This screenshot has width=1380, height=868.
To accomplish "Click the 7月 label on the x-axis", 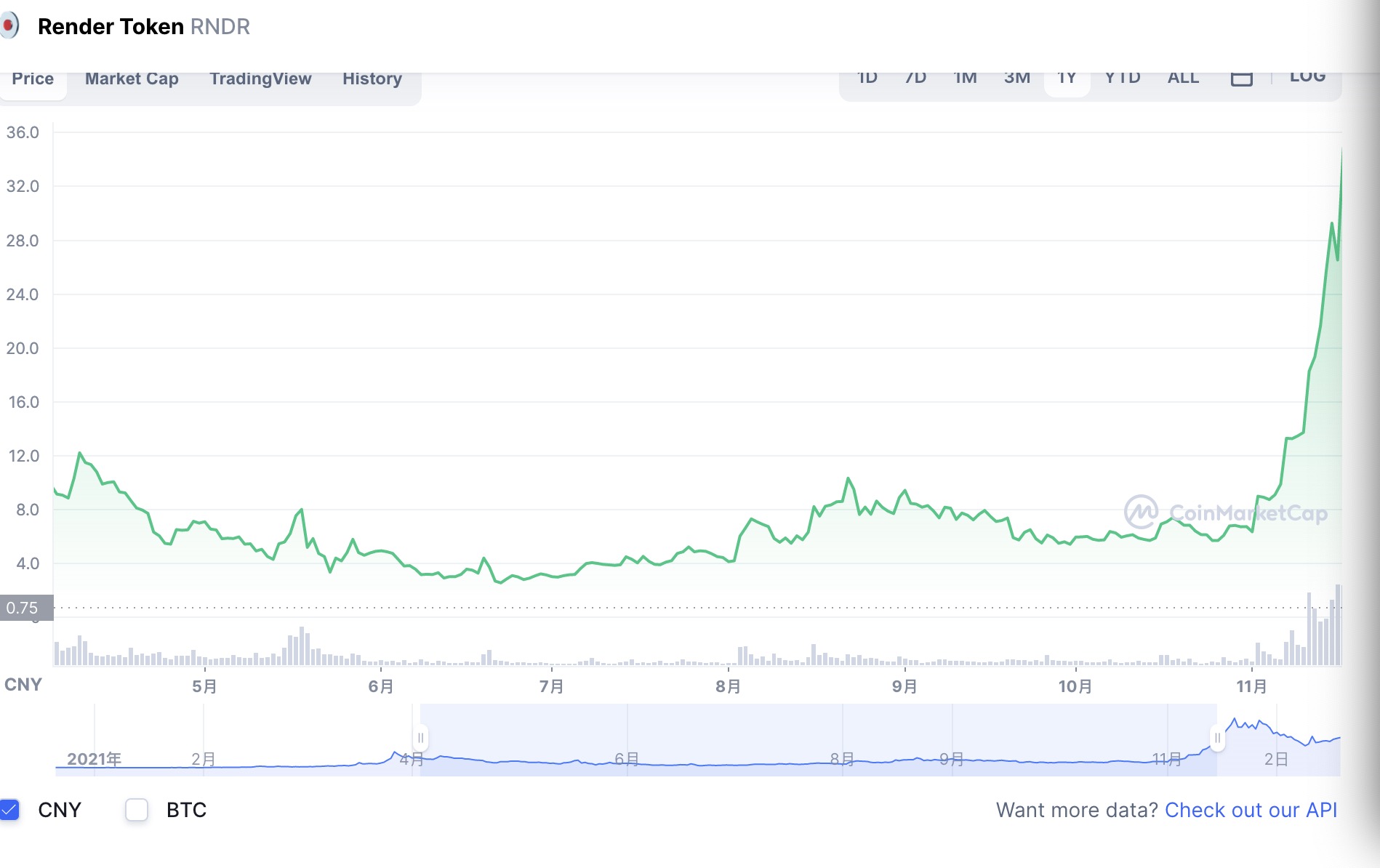I will (x=551, y=686).
